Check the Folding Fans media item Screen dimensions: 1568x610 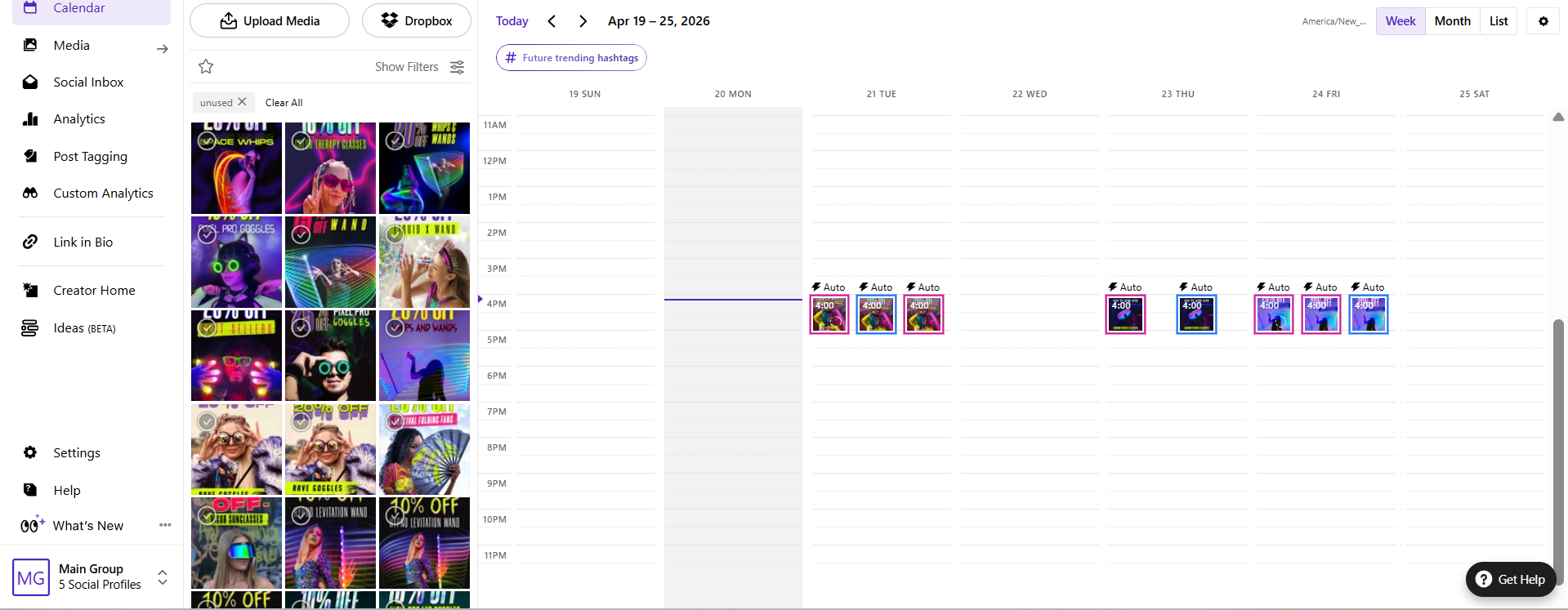click(x=395, y=421)
